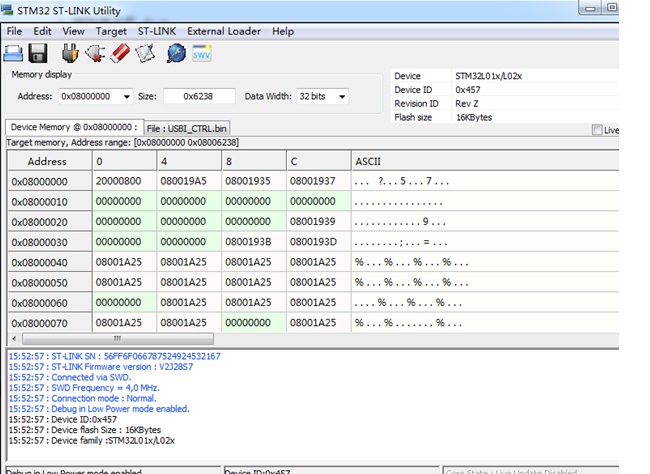Toggle the Live update checkbox
Image resolution: width=650 pixels, height=474 pixels.
(x=597, y=130)
